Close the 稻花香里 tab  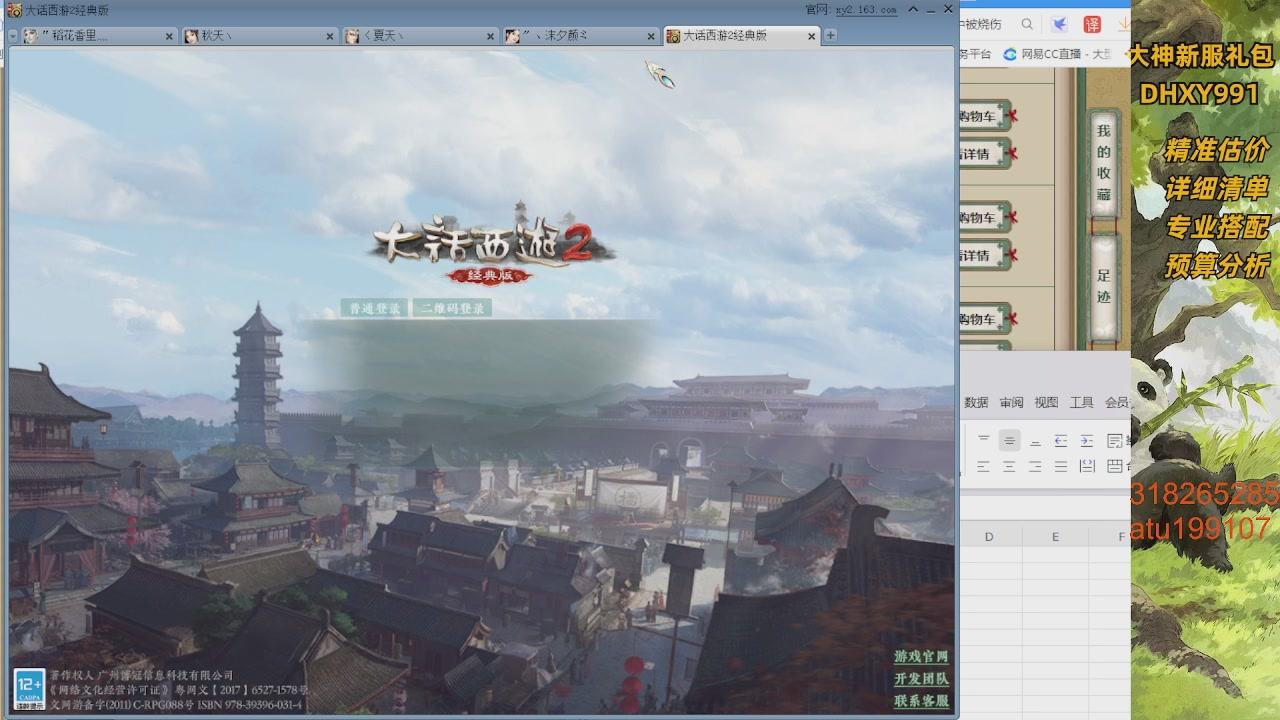pos(169,36)
